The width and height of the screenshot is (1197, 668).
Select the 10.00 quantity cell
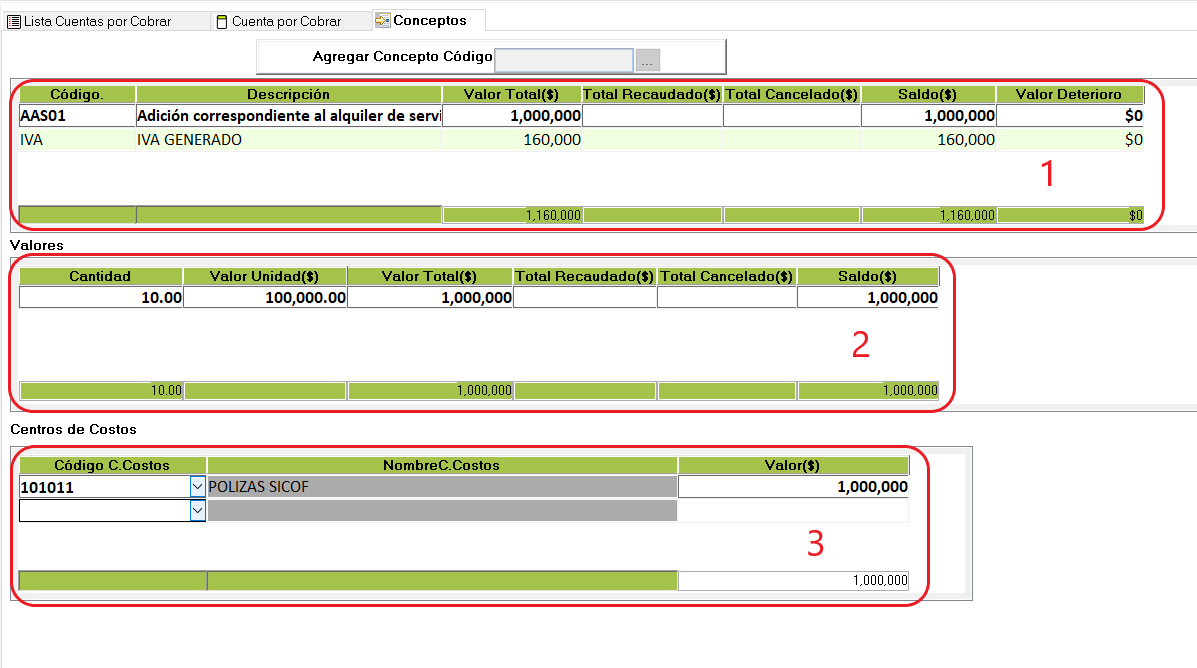100,298
